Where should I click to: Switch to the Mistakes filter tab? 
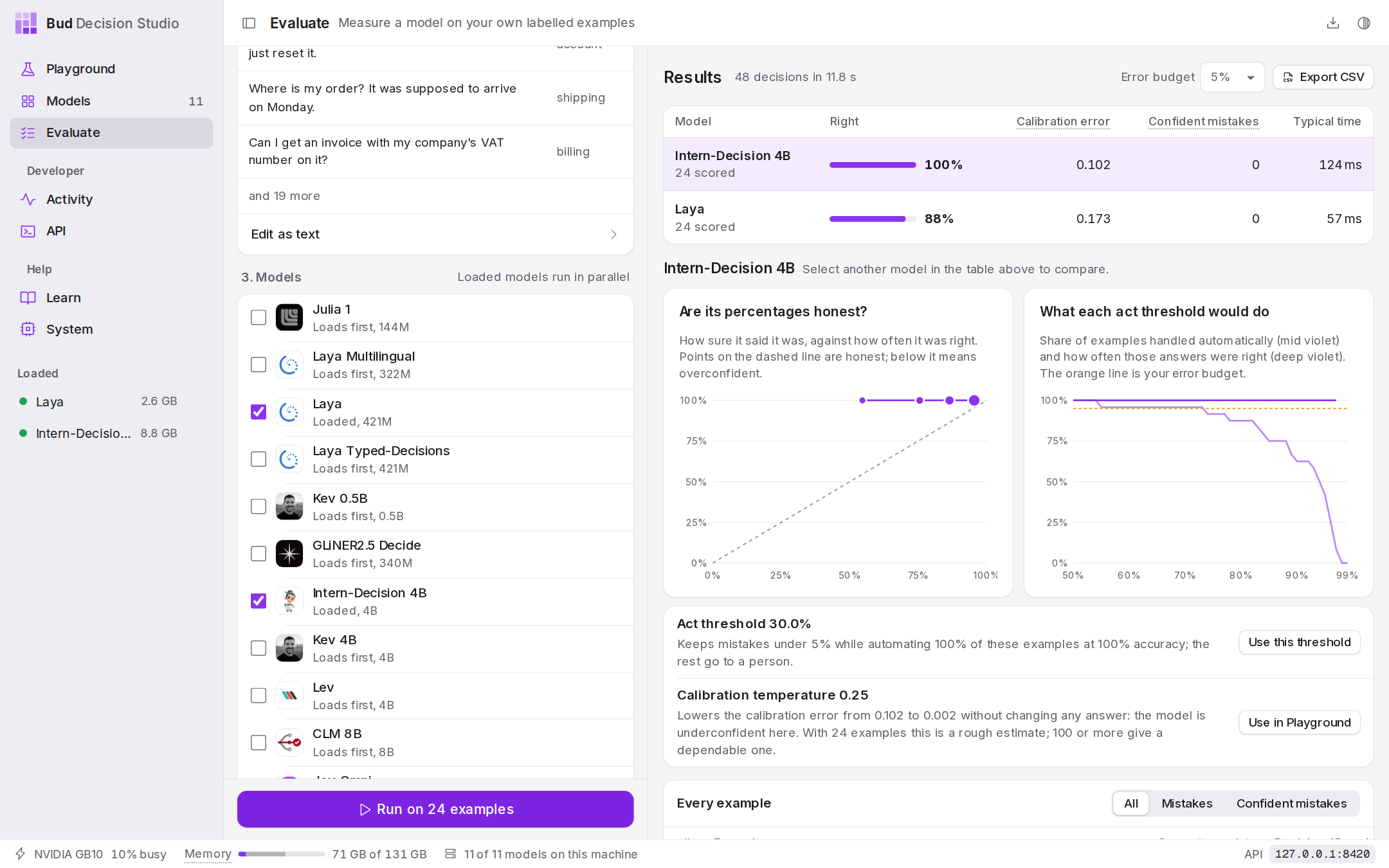click(1186, 803)
